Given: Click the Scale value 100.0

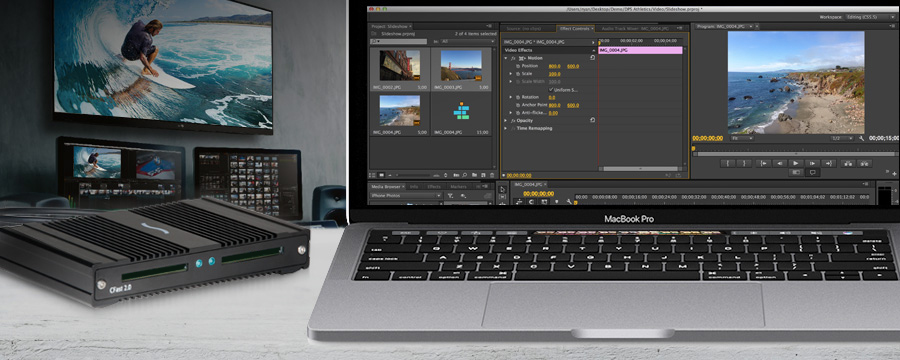Looking at the screenshot, I should (x=554, y=74).
